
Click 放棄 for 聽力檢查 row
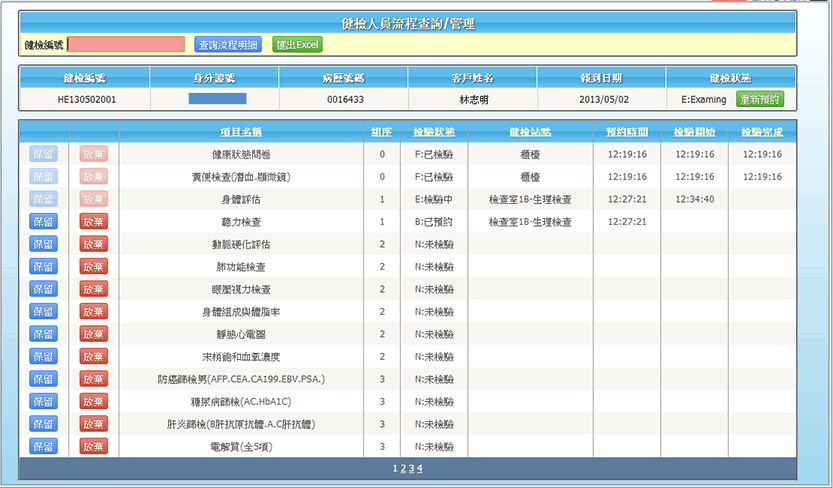pyautogui.click(x=93, y=221)
